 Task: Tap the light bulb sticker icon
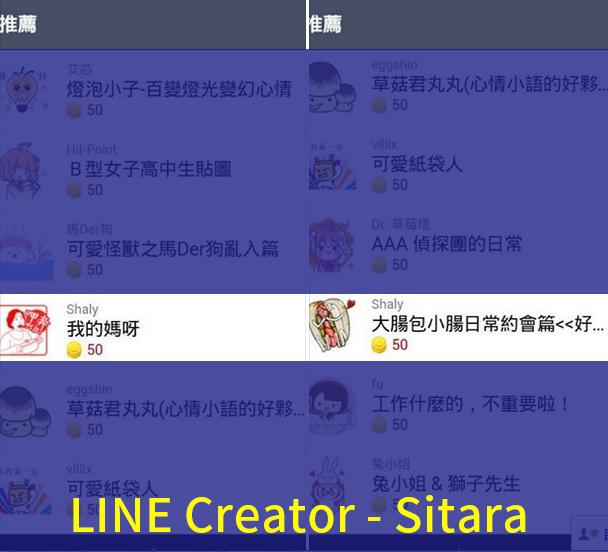pyautogui.click(x=24, y=90)
